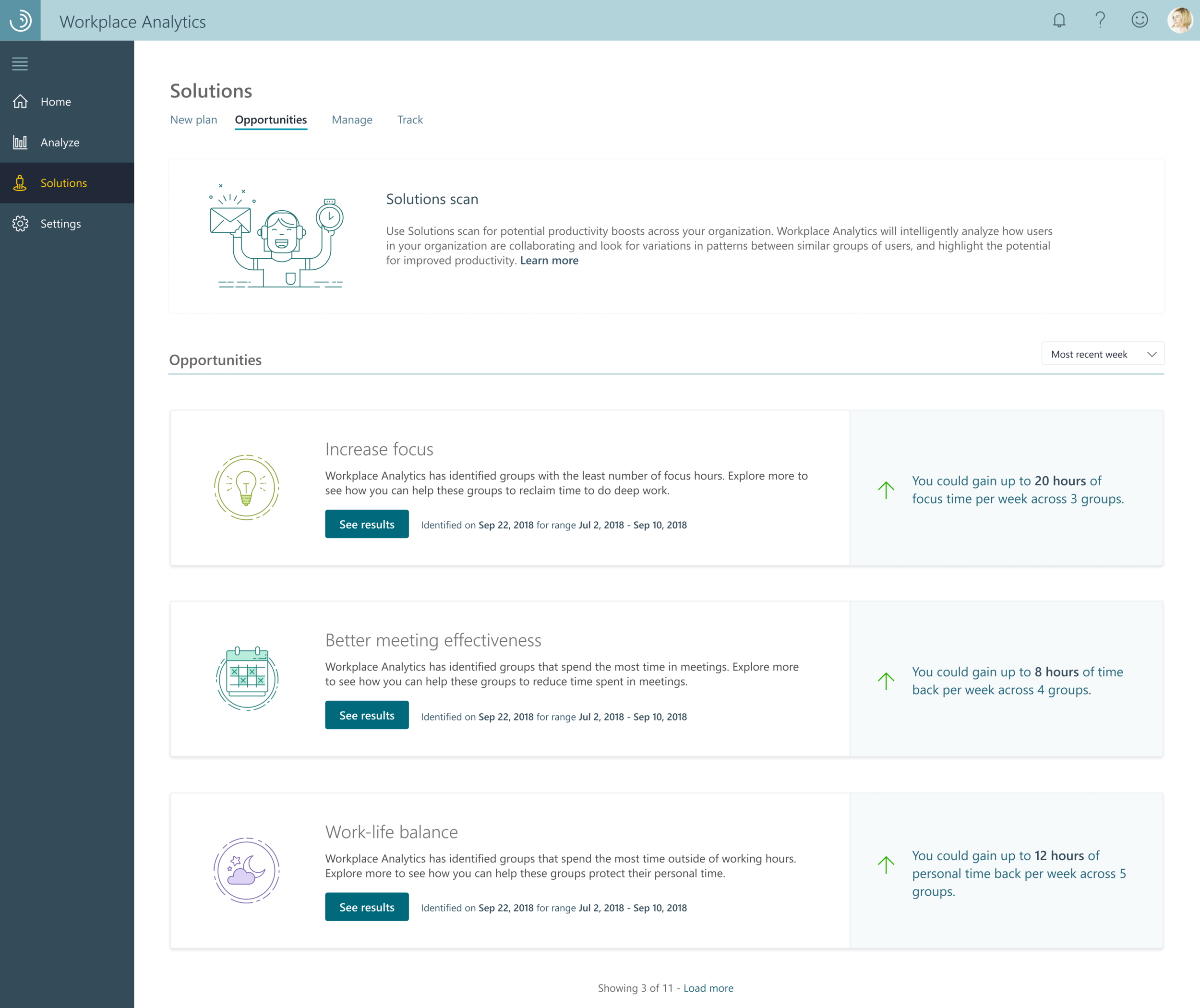Go to Home in sidebar

coord(55,102)
